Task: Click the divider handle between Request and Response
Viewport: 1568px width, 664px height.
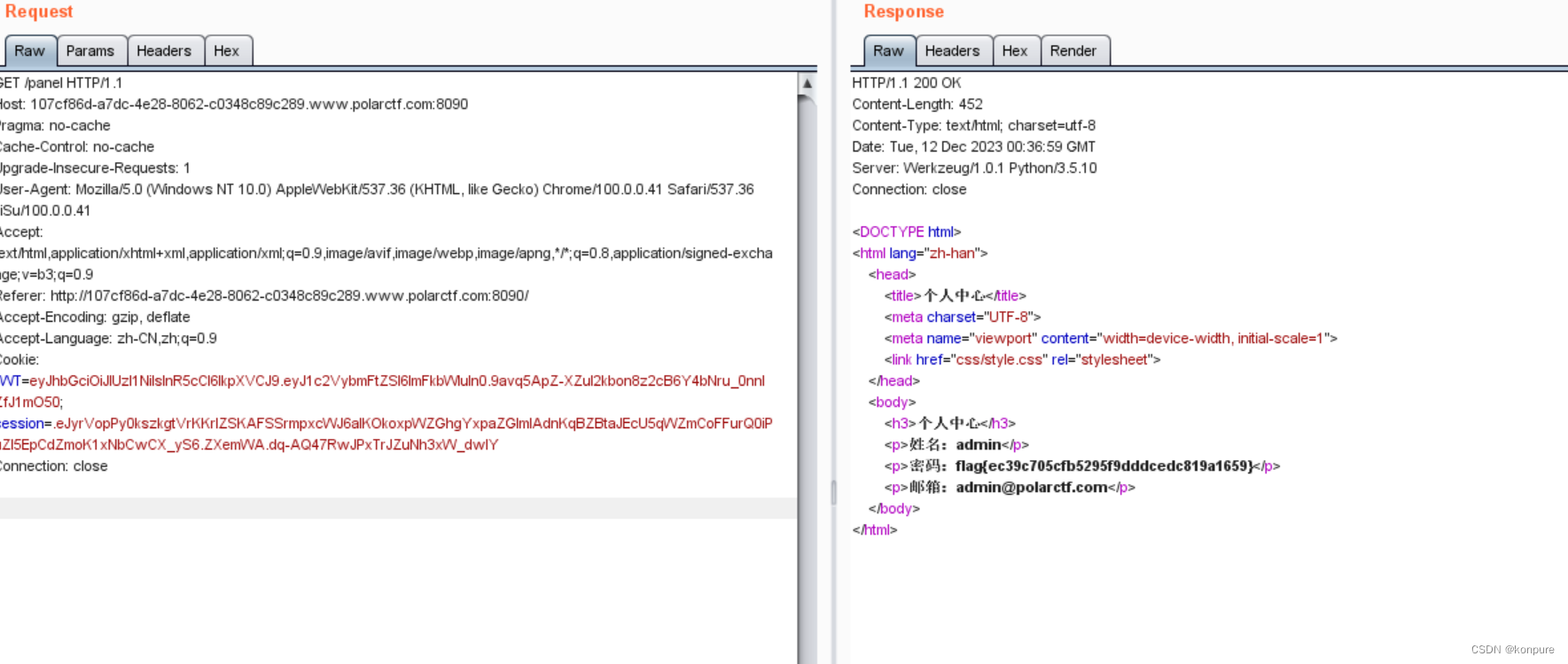Action: coord(833,492)
